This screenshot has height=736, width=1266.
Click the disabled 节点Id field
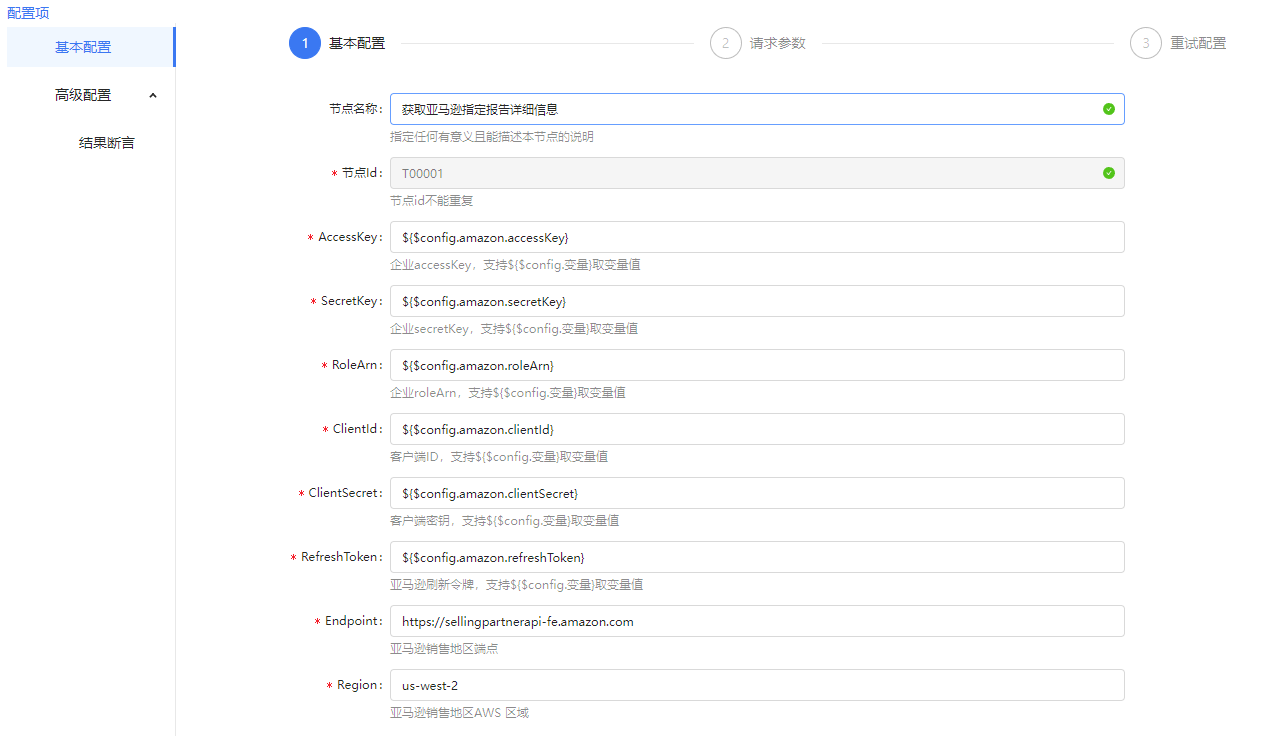tap(740, 173)
